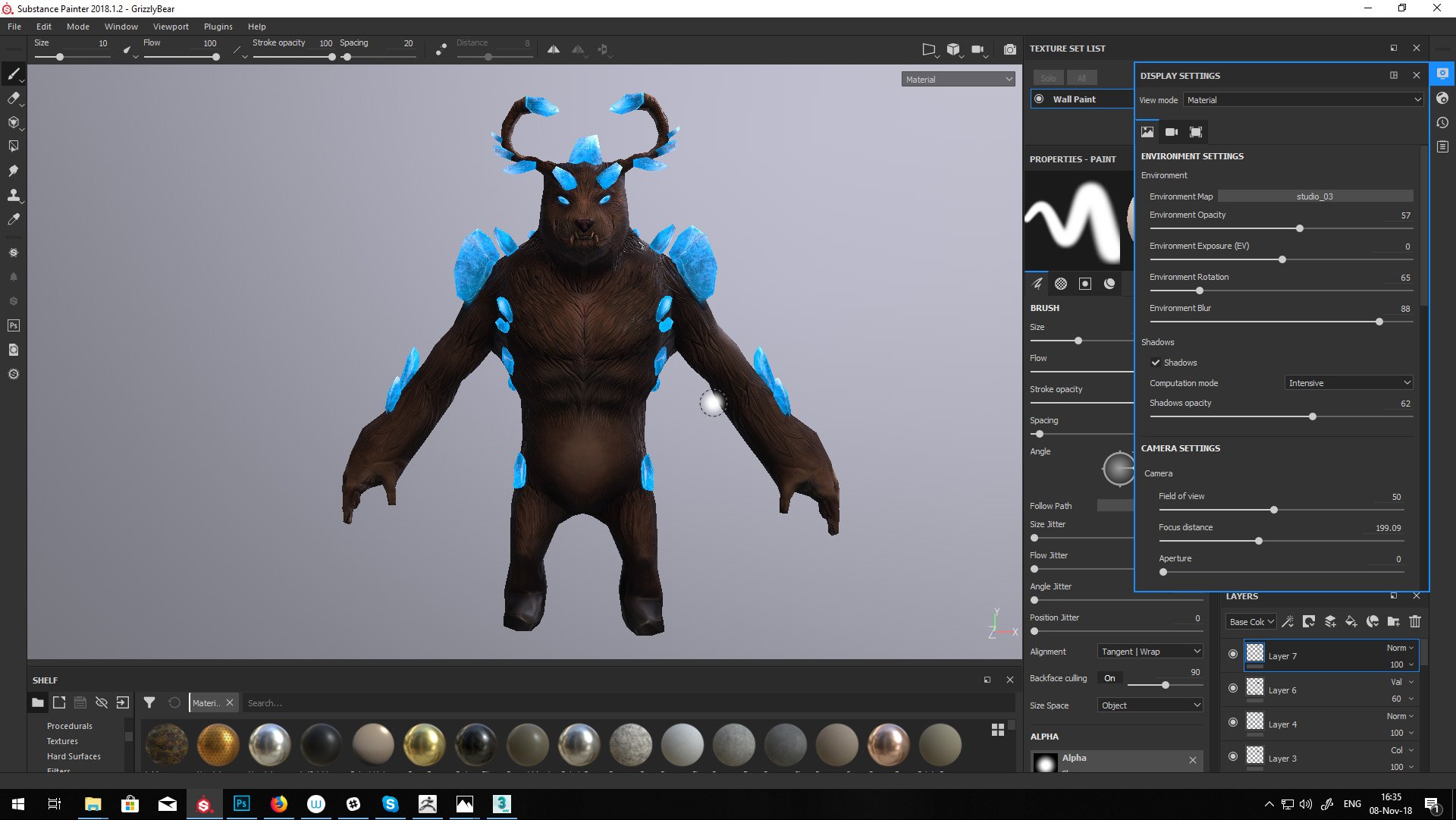
Task: Select the Clone stamp tool
Action: pyautogui.click(x=14, y=195)
